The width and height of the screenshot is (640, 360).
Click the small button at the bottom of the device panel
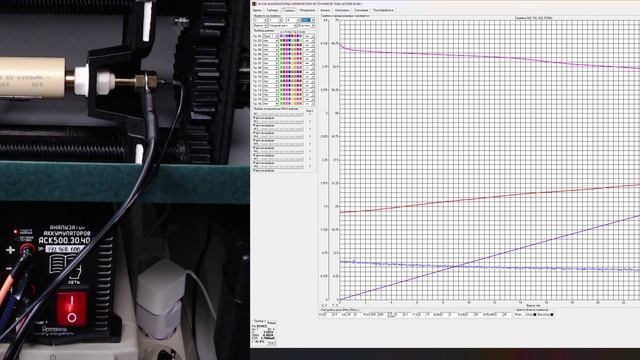[x=272, y=342]
